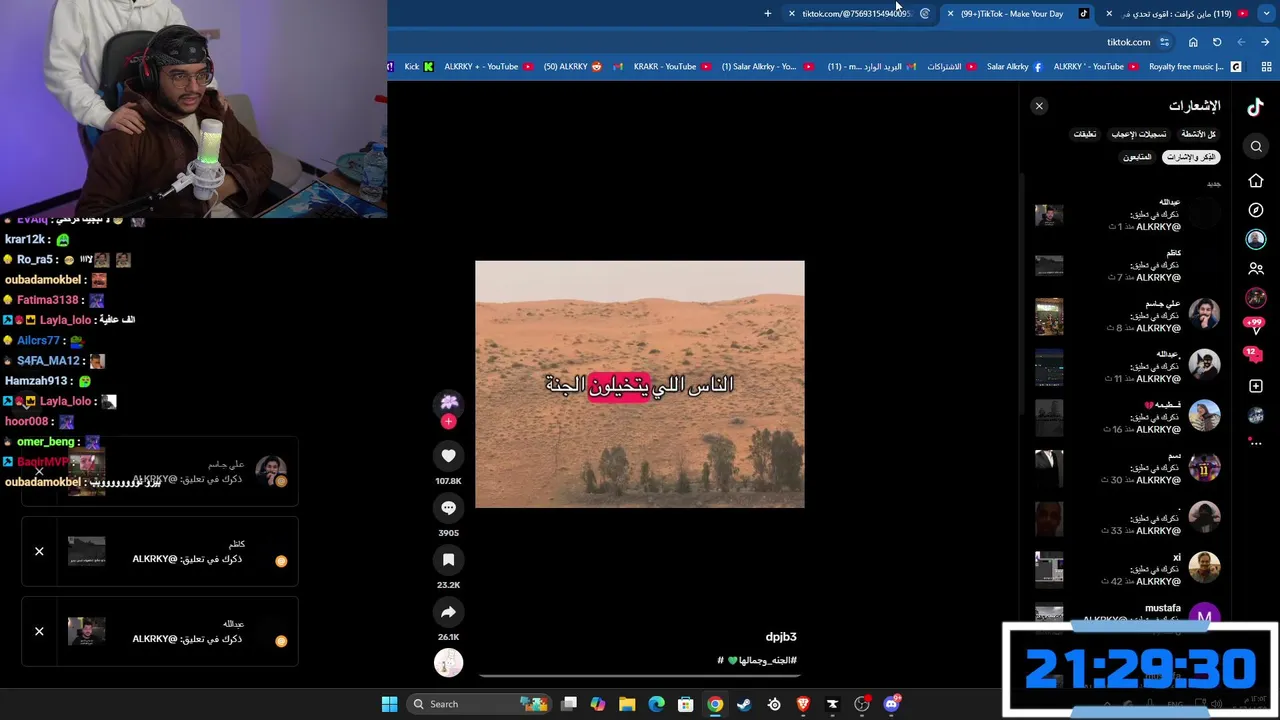Click the Windows Start button
This screenshot has height=720, width=1280.
pos(389,704)
